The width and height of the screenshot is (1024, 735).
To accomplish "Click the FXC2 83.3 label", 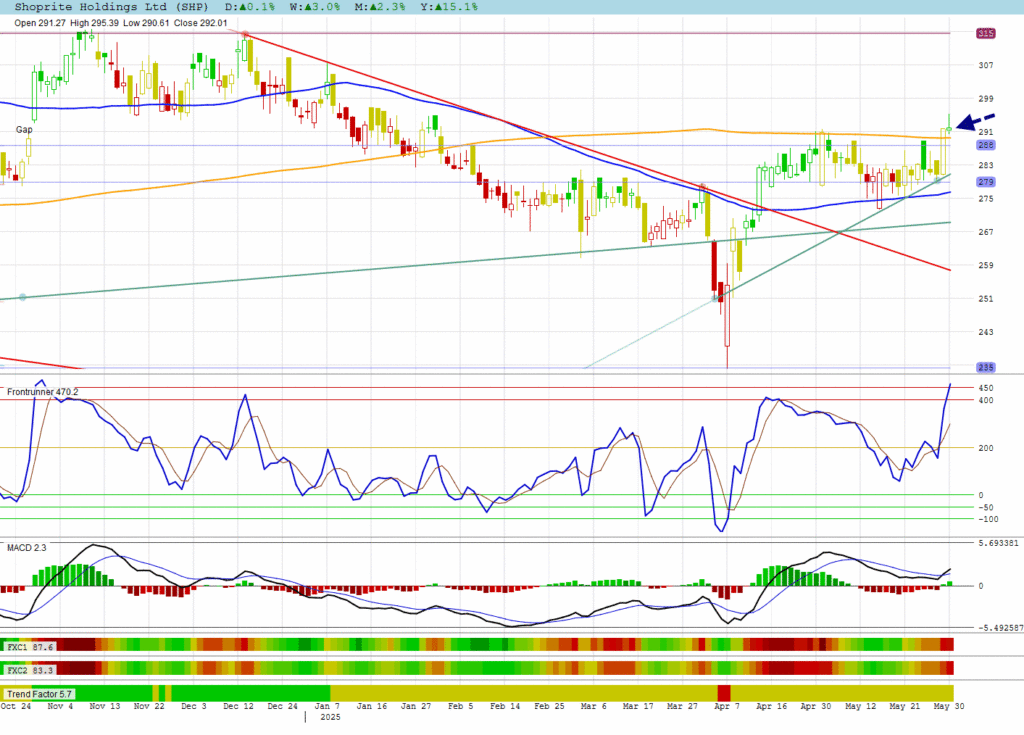I will pyautogui.click(x=30, y=670).
